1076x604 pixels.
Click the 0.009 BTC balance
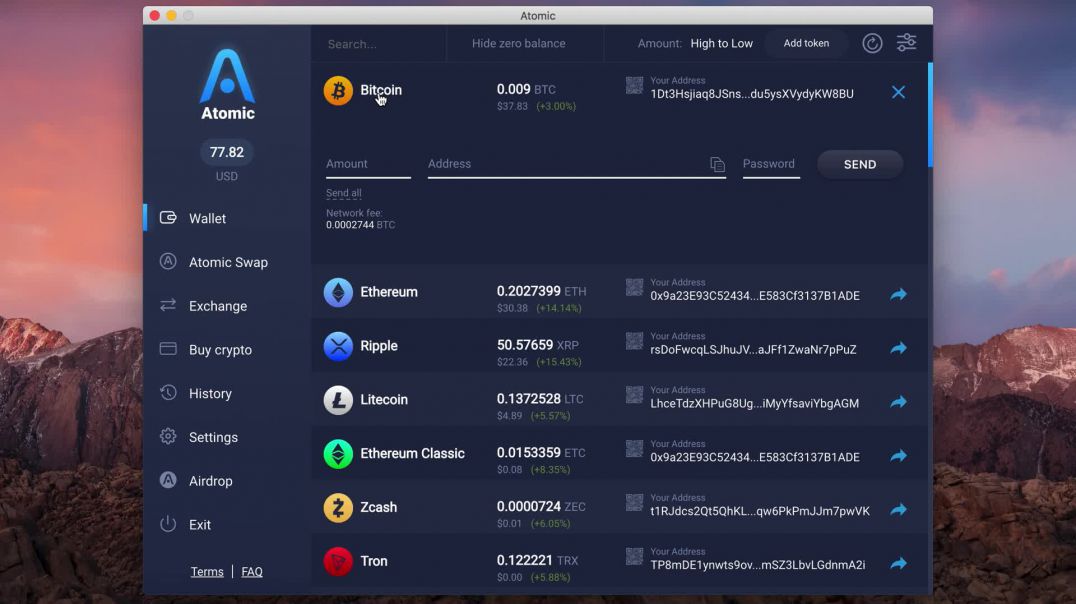pyautogui.click(x=526, y=89)
